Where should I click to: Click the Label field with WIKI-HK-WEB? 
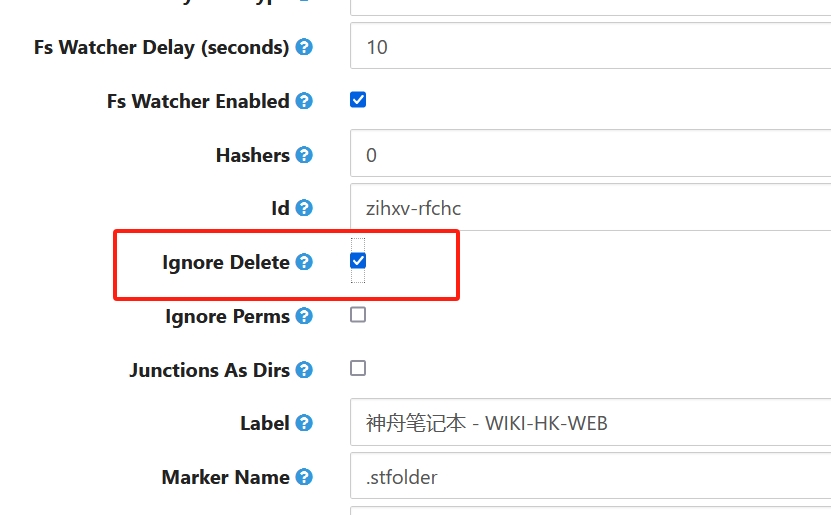[590, 423]
